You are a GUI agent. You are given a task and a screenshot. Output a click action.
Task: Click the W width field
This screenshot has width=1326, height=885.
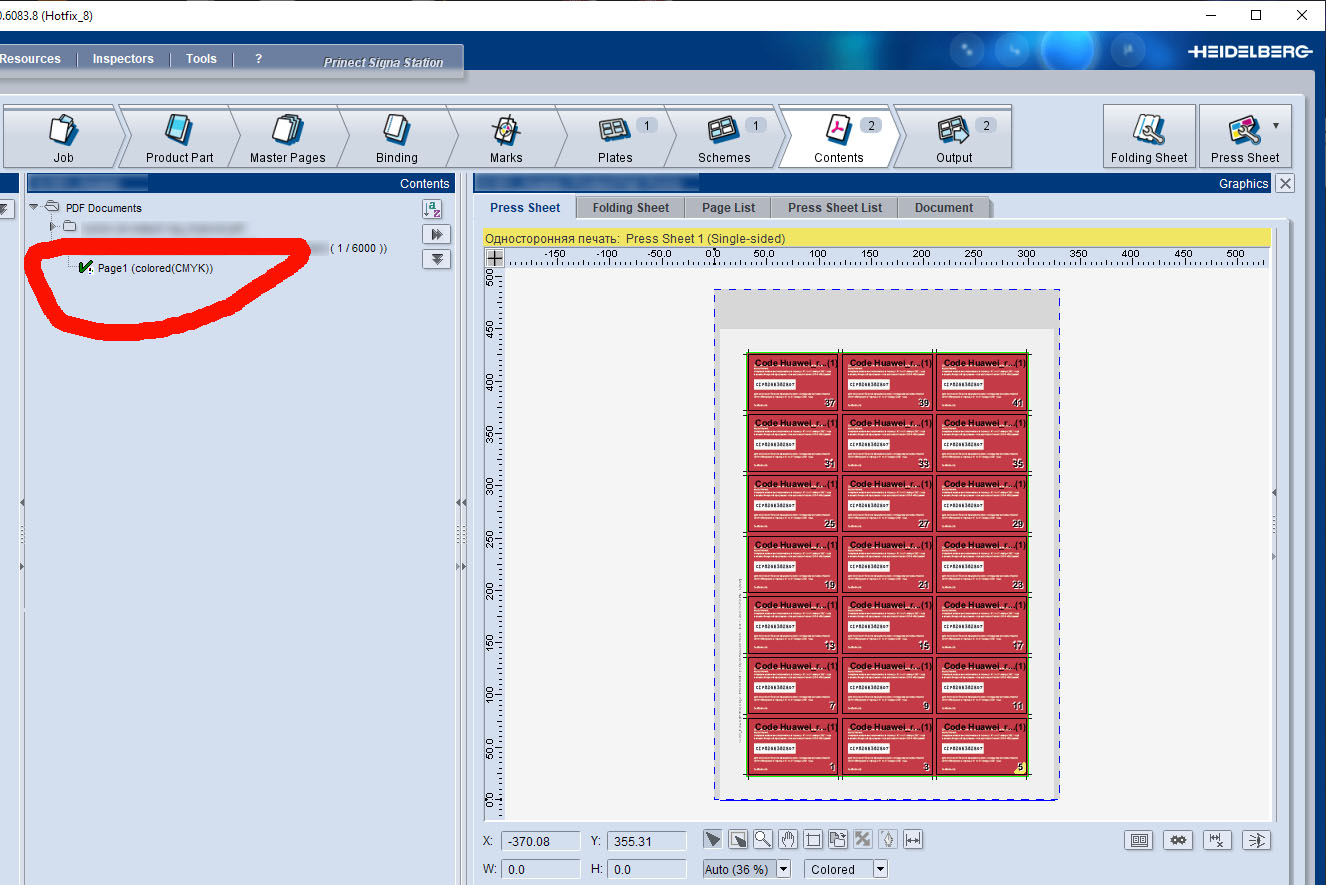(x=540, y=869)
